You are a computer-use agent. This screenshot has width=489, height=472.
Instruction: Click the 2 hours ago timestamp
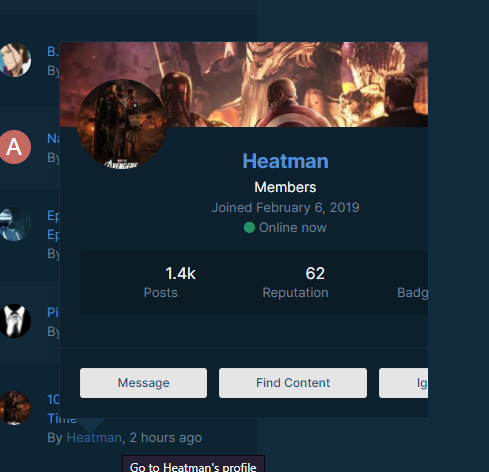[x=166, y=437]
